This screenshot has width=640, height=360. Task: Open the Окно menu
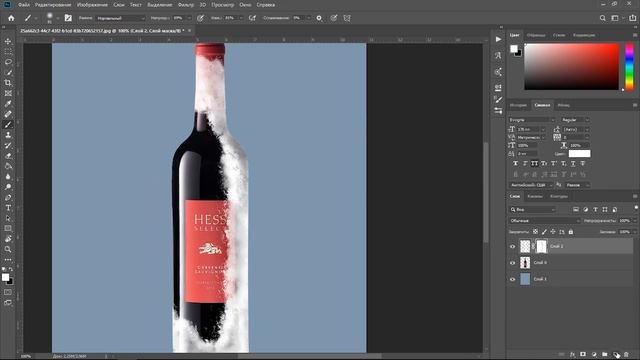245,5
